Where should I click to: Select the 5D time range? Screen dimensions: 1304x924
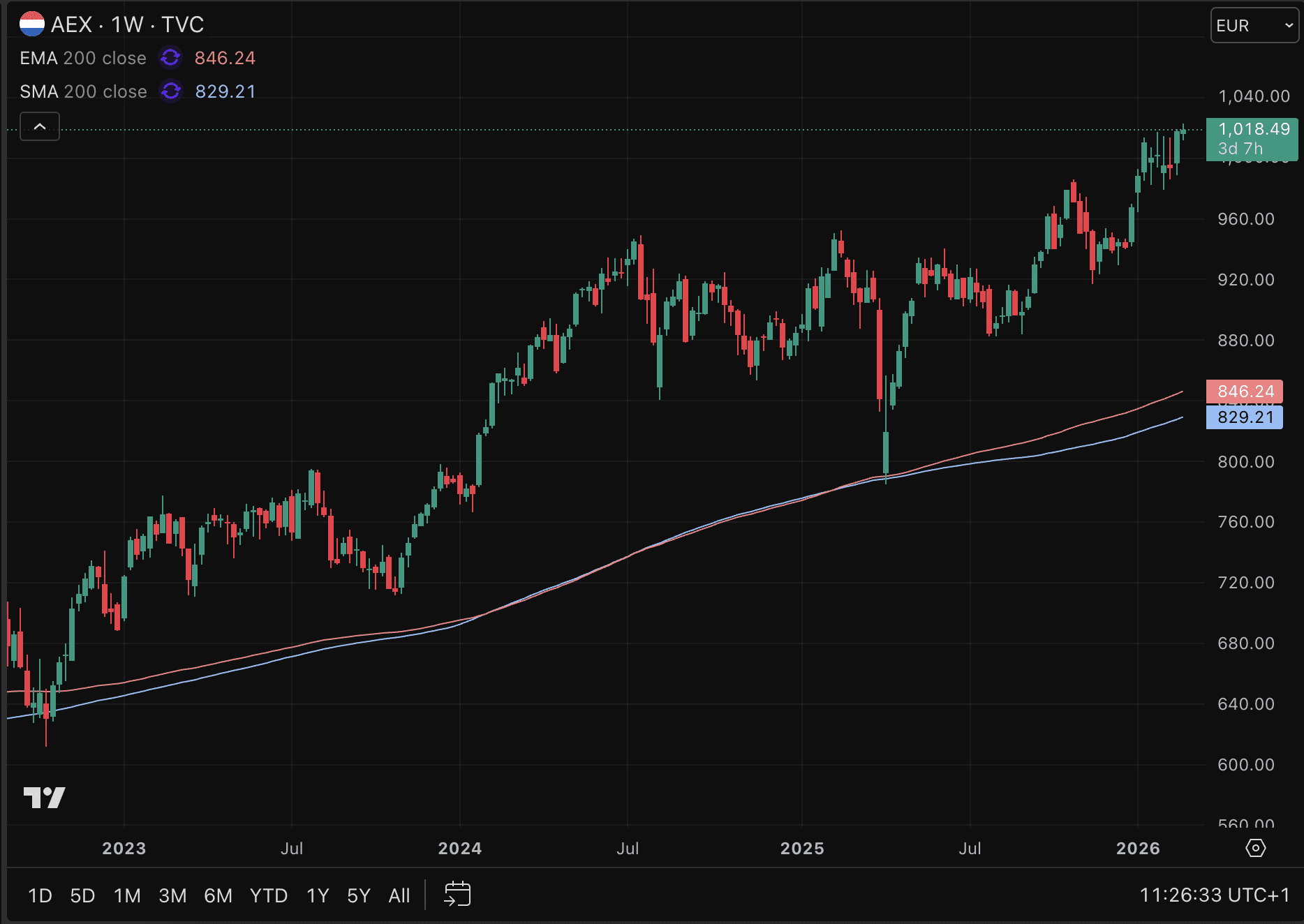(82, 895)
